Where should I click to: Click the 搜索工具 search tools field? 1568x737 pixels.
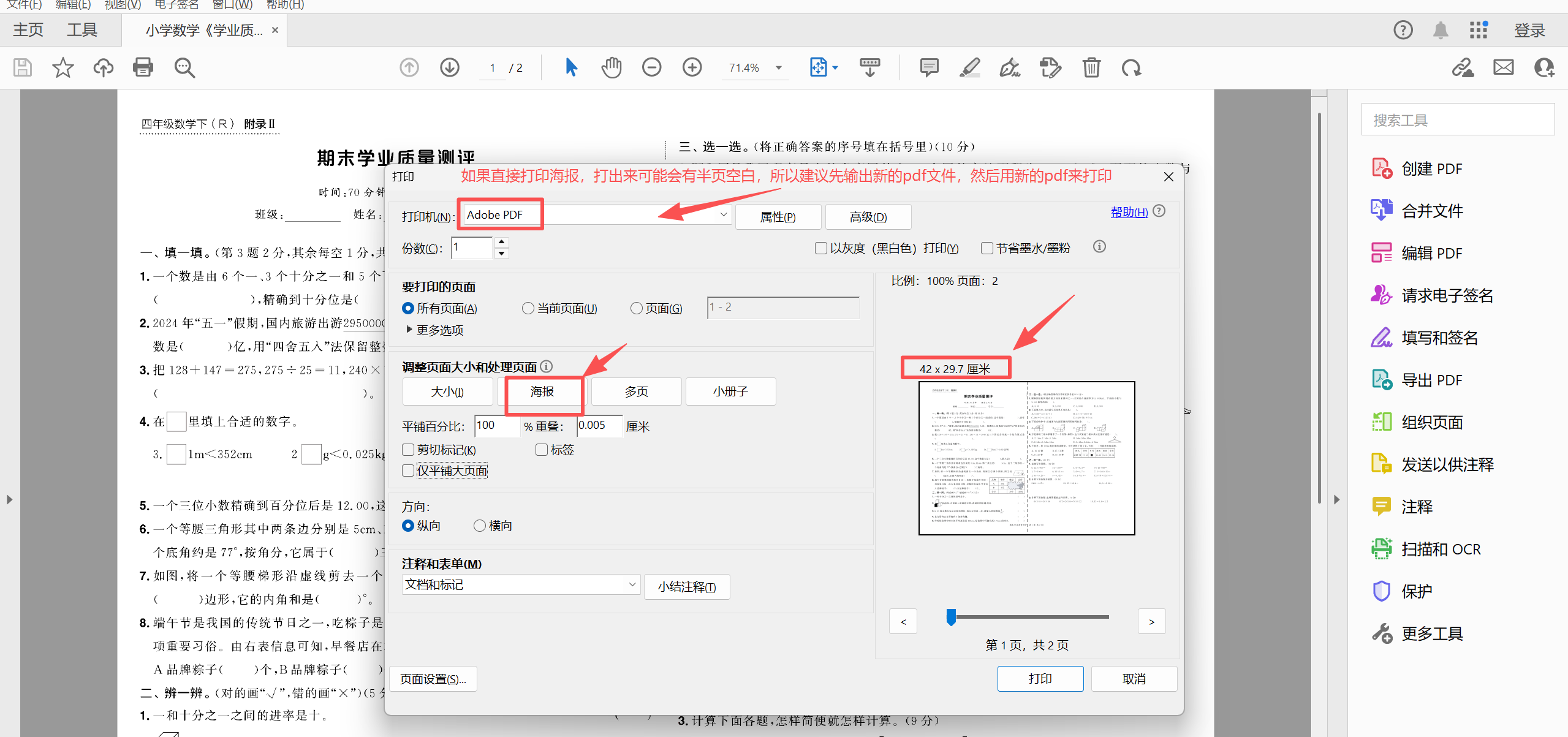pos(1457,120)
